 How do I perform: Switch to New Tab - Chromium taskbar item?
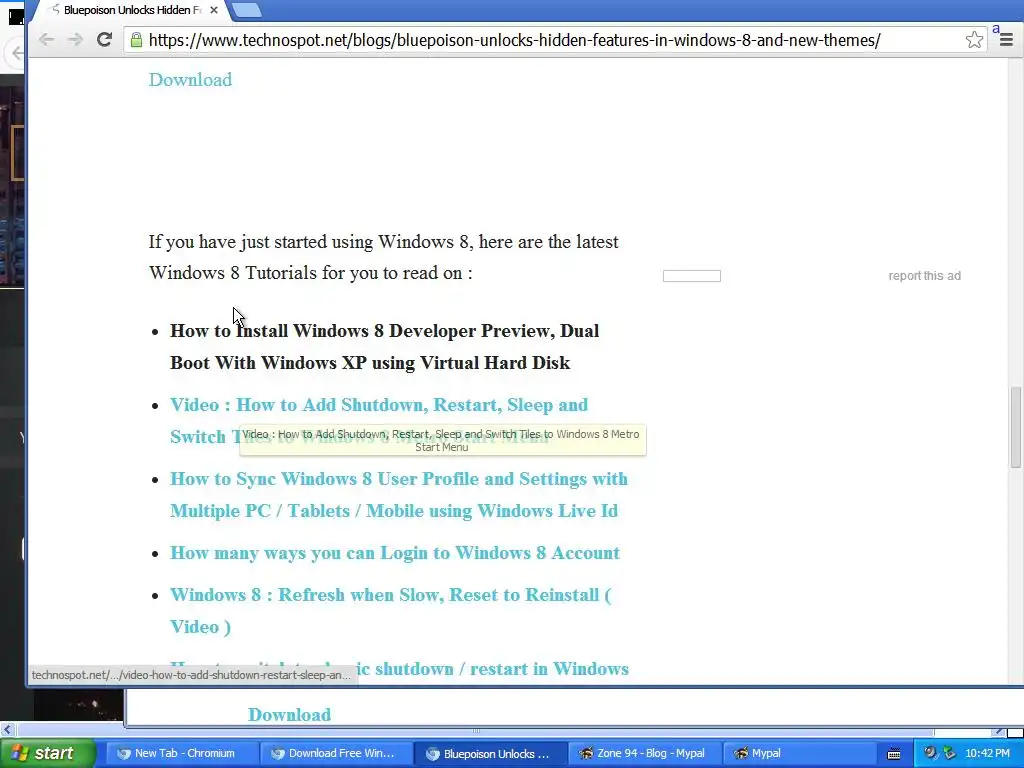click(x=182, y=753)
